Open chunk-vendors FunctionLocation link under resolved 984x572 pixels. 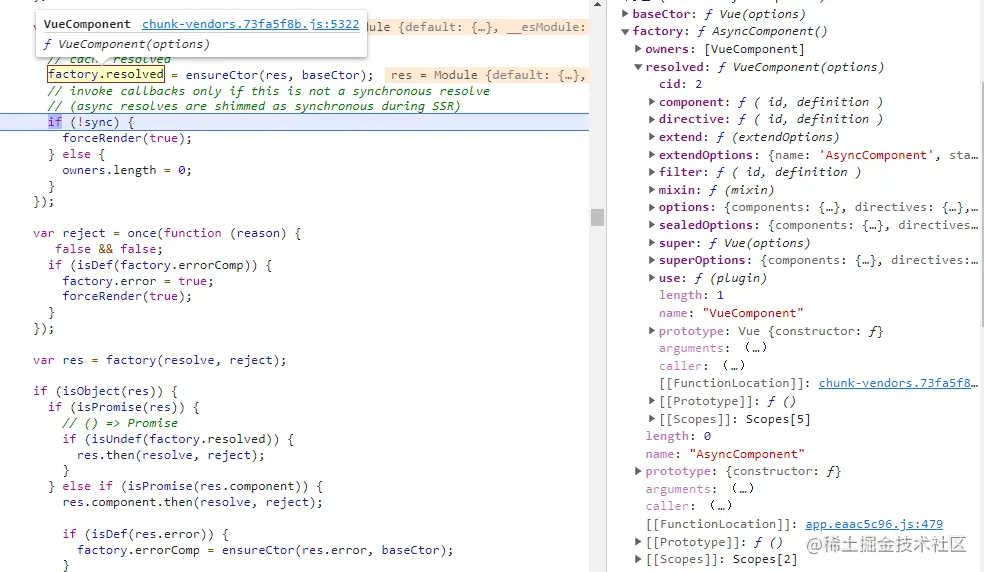pyautogui.click(x=898, y=383)
